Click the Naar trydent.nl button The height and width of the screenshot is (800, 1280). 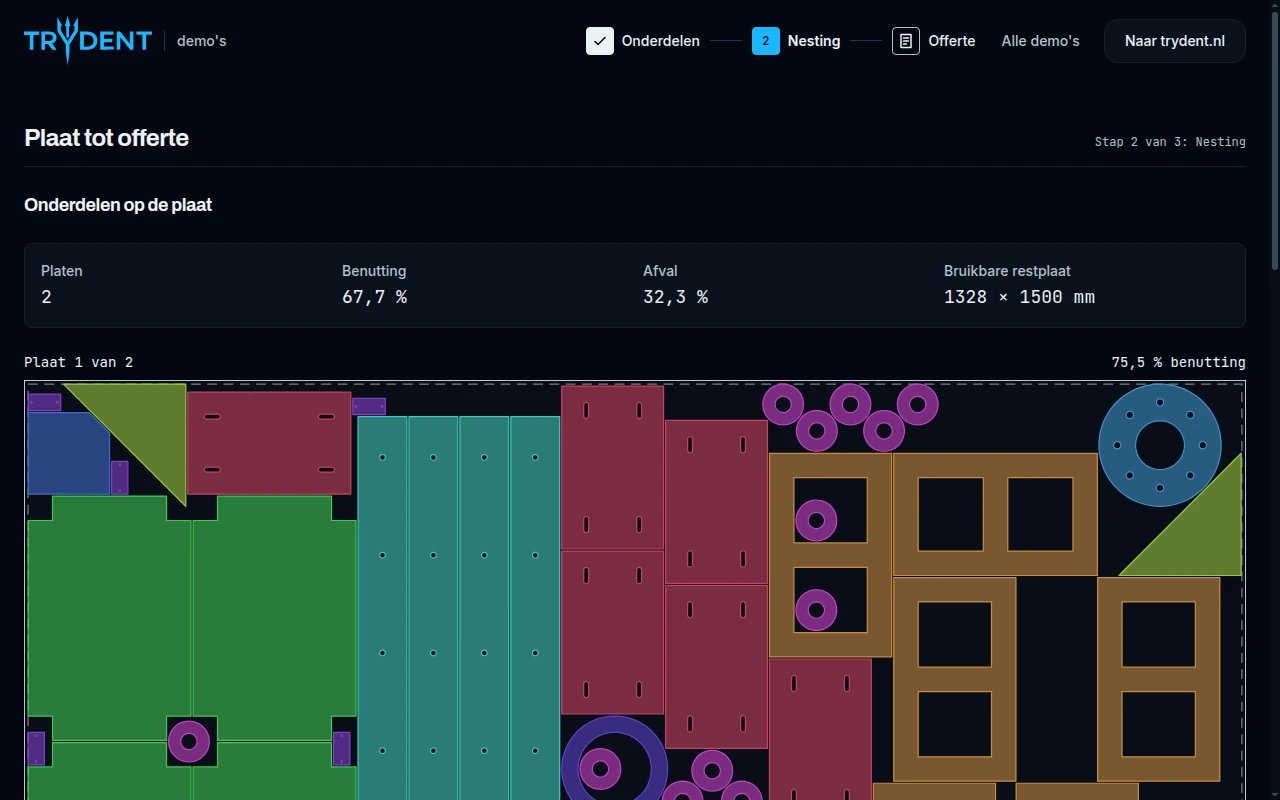[1175, 41]
